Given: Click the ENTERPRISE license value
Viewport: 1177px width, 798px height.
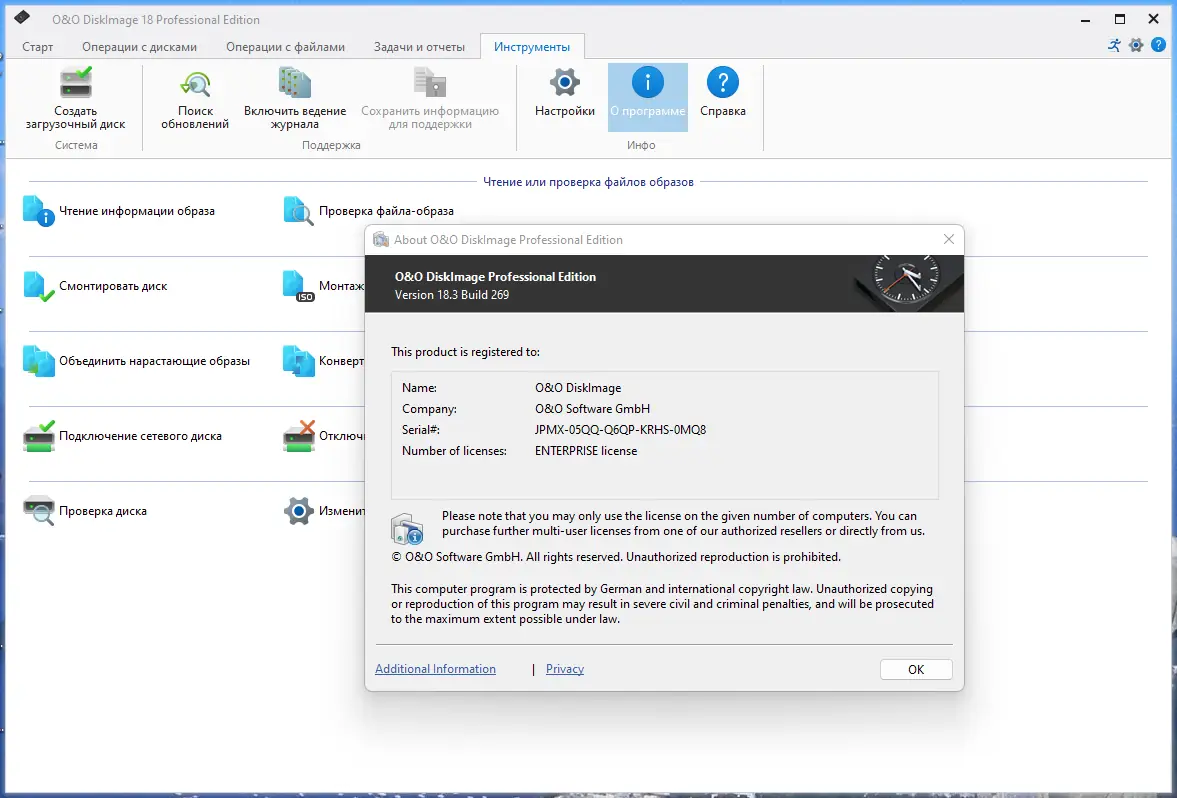Looking at the screenshot, I should coord(585,451).
